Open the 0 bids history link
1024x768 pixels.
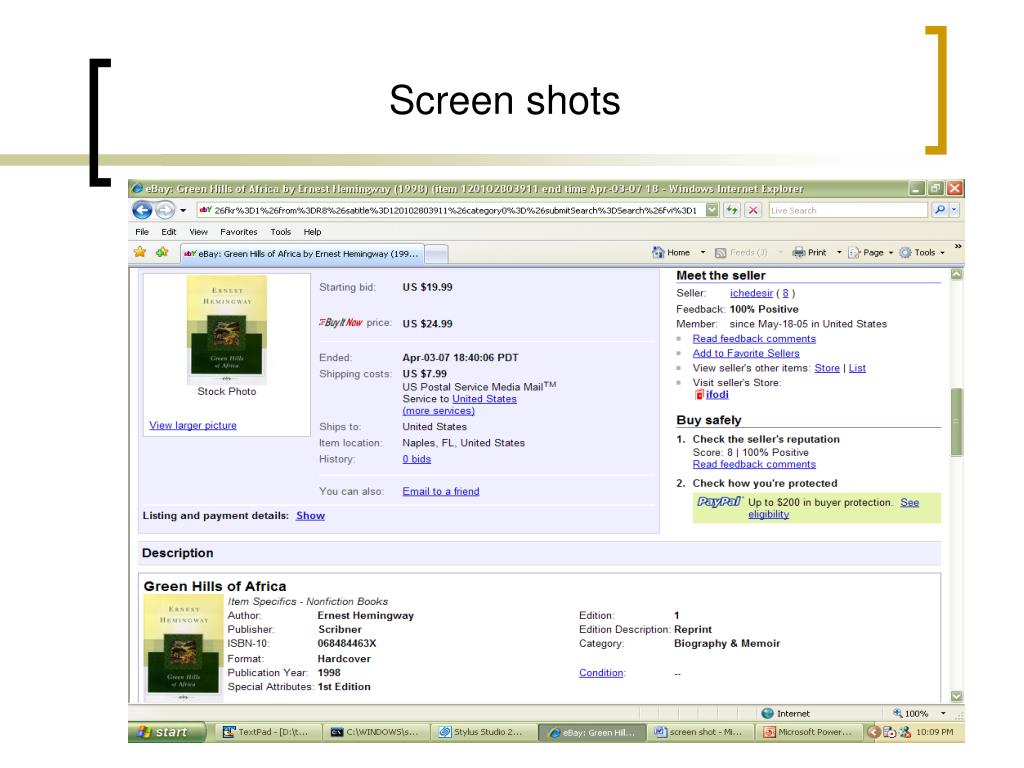pyautogui.click(x=417, y=459)
